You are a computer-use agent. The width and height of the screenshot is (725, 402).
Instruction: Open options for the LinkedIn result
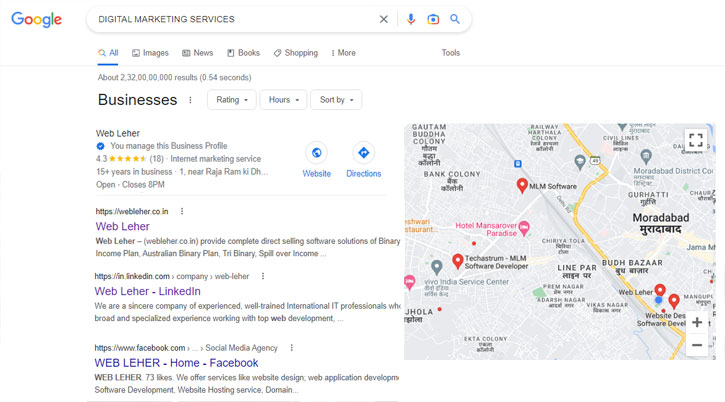coord(263,276)
